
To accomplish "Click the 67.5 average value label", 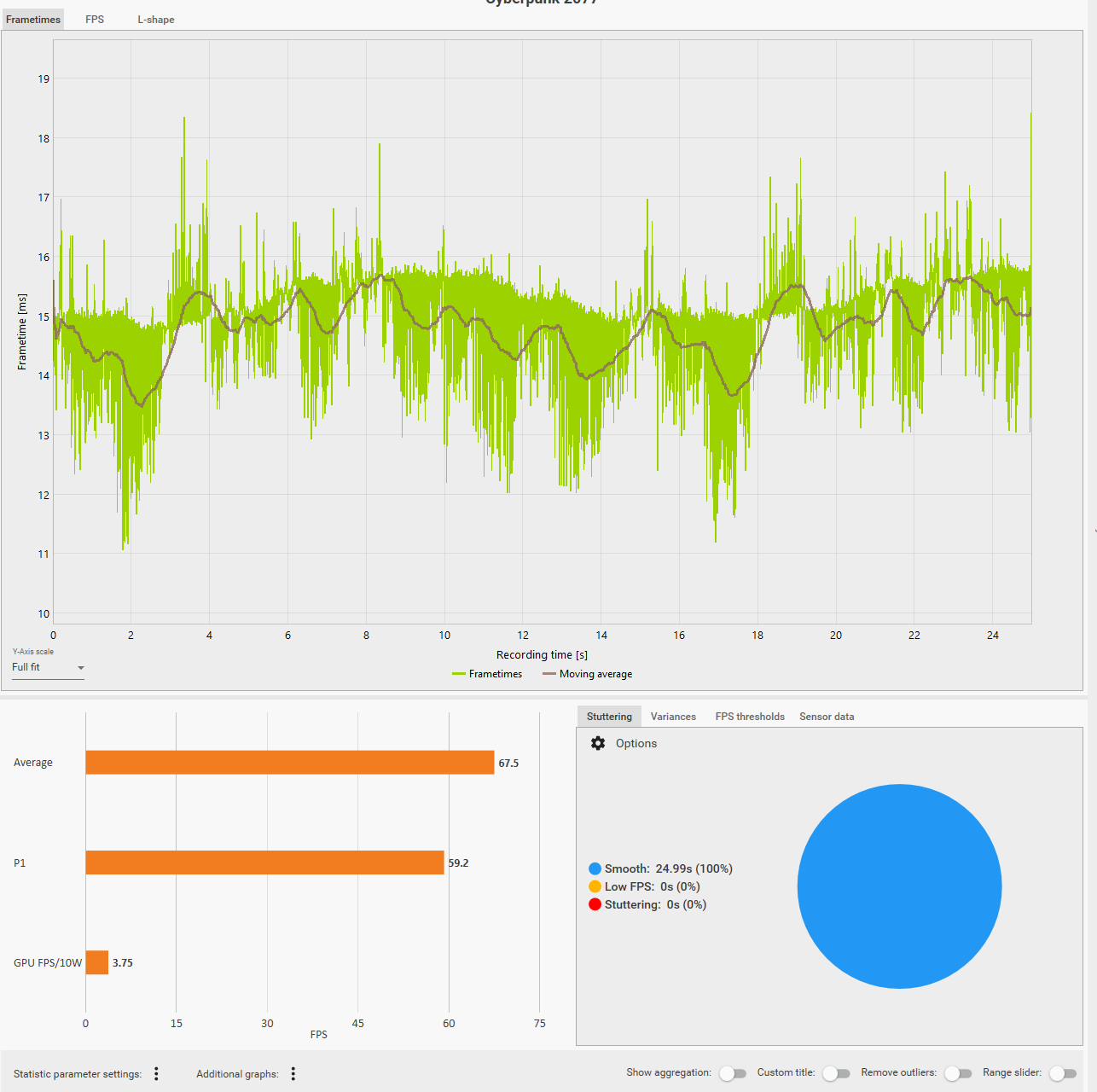I will click(508, 763).
